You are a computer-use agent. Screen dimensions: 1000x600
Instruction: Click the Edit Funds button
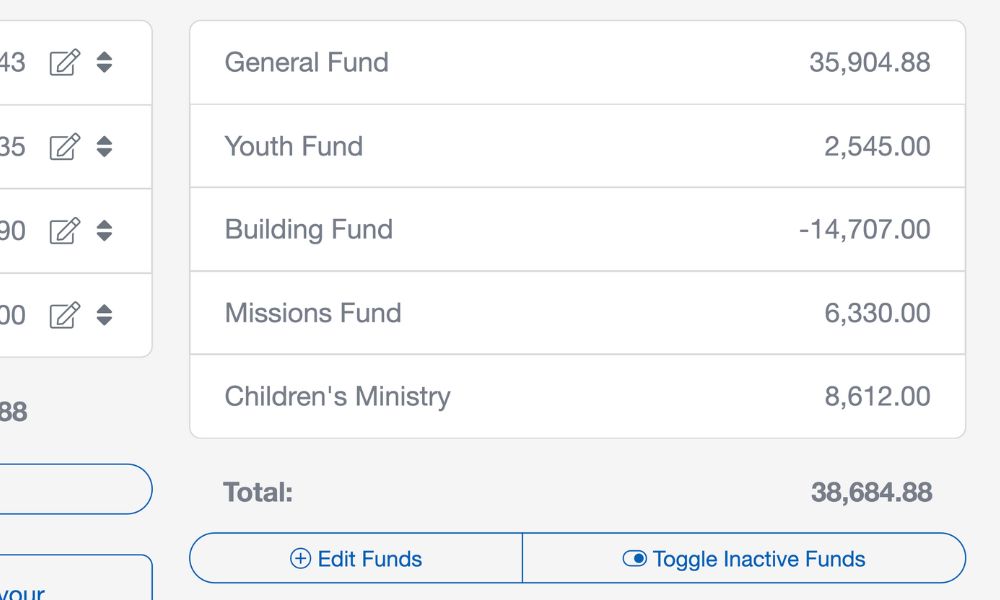[356, 559]
